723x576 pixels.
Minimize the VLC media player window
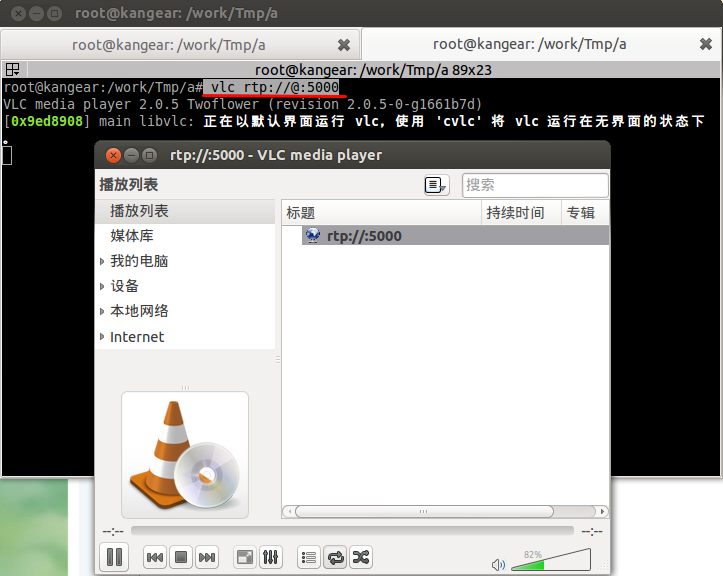click(x=131, y=155)
